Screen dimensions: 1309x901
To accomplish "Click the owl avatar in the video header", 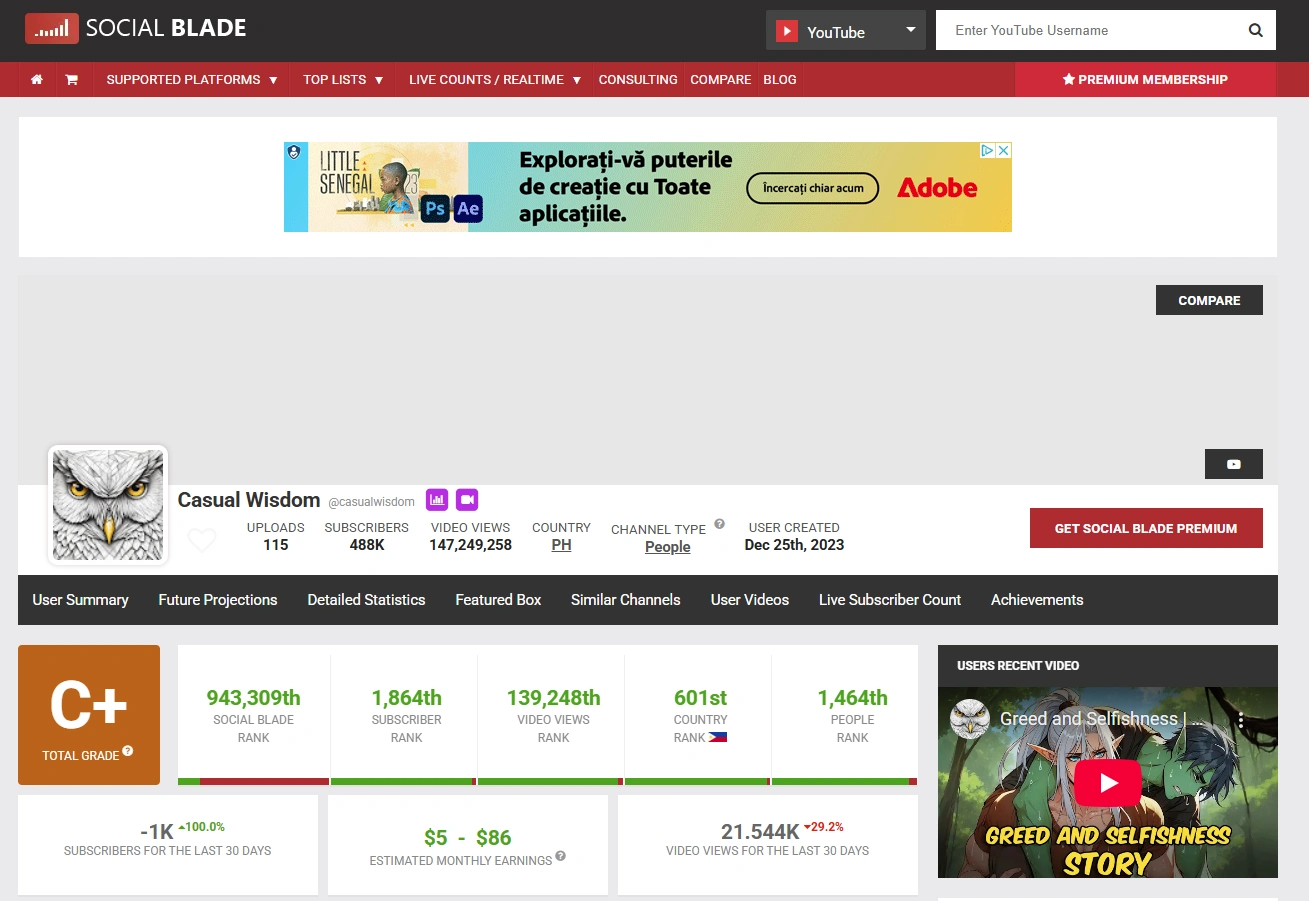I will (969, 719).
